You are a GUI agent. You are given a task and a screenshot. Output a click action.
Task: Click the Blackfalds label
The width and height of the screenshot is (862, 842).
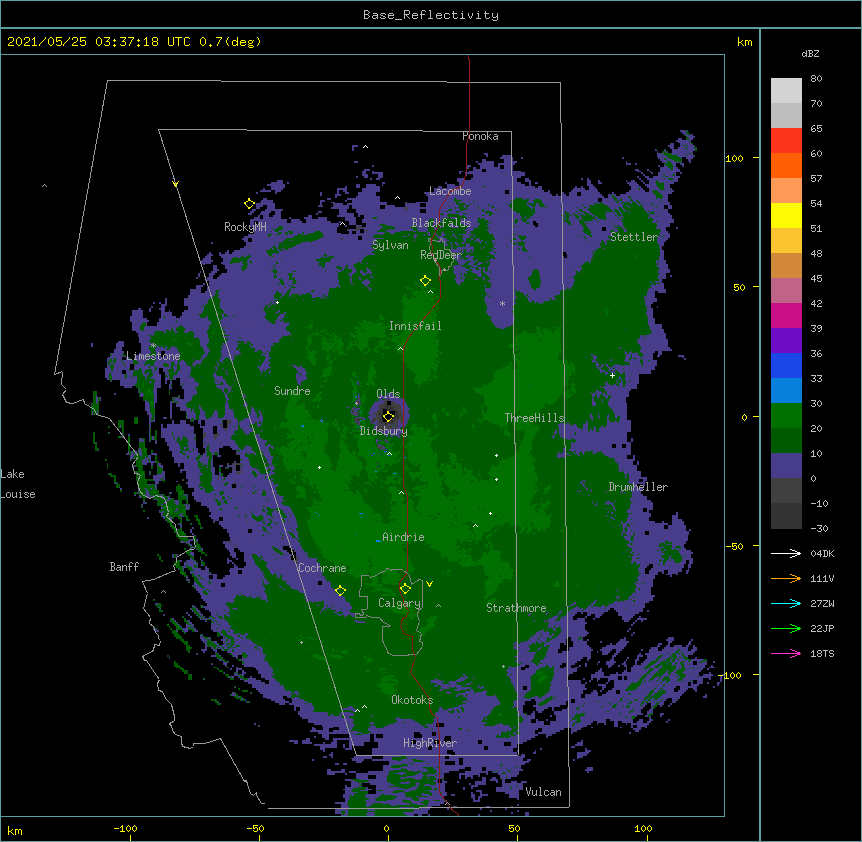[441, 223]
